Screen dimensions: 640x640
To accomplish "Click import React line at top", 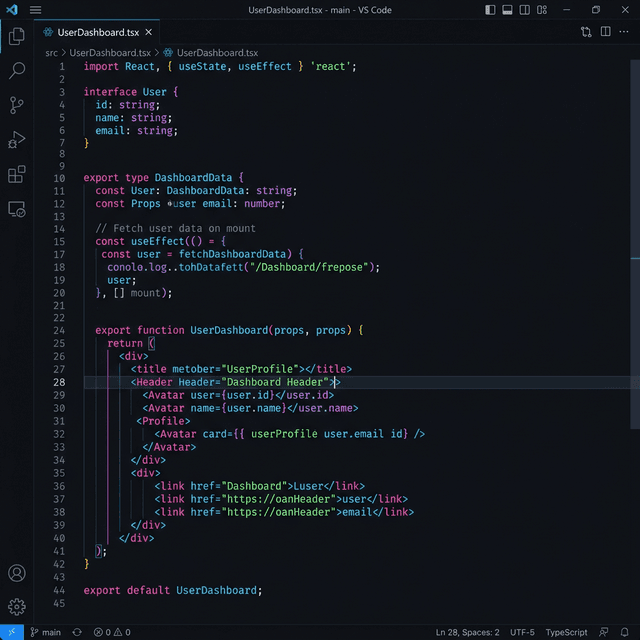I will point(220,67).
